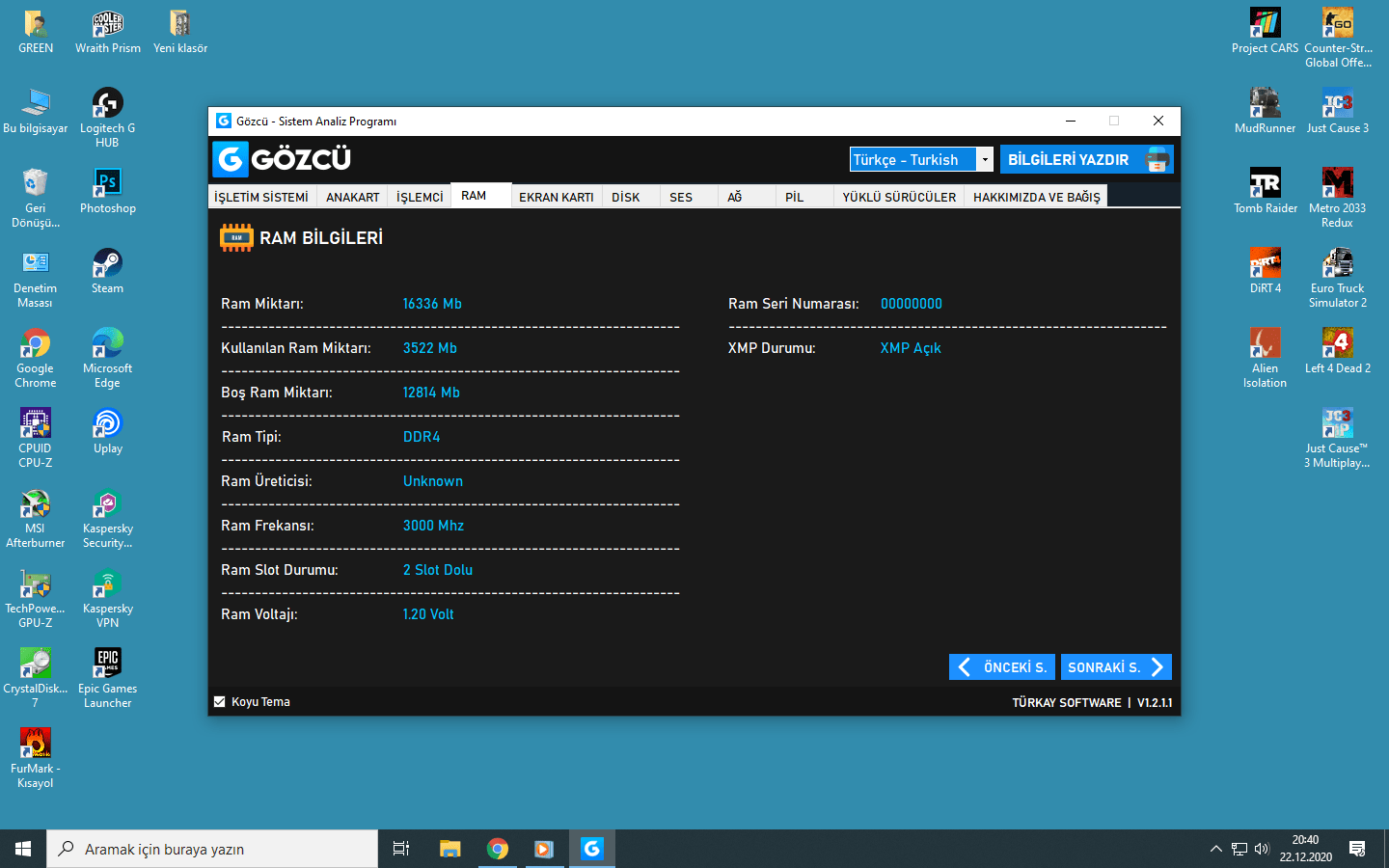Open the Windows Start menu
The image size is (1389, 868).
[x=23, y=849]
